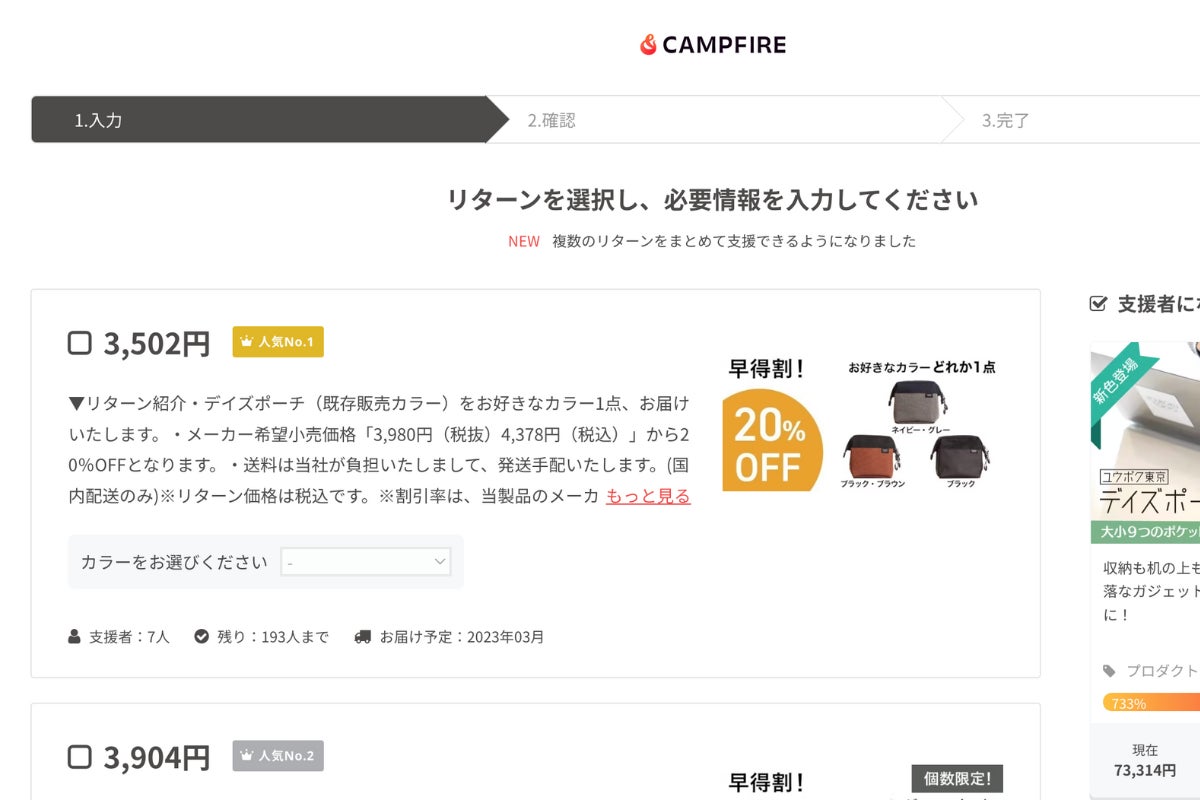The width and height of the screenshot is (1200, 800).
Task: Expand description with もっと見る link
Action: (x=648, y=496)
